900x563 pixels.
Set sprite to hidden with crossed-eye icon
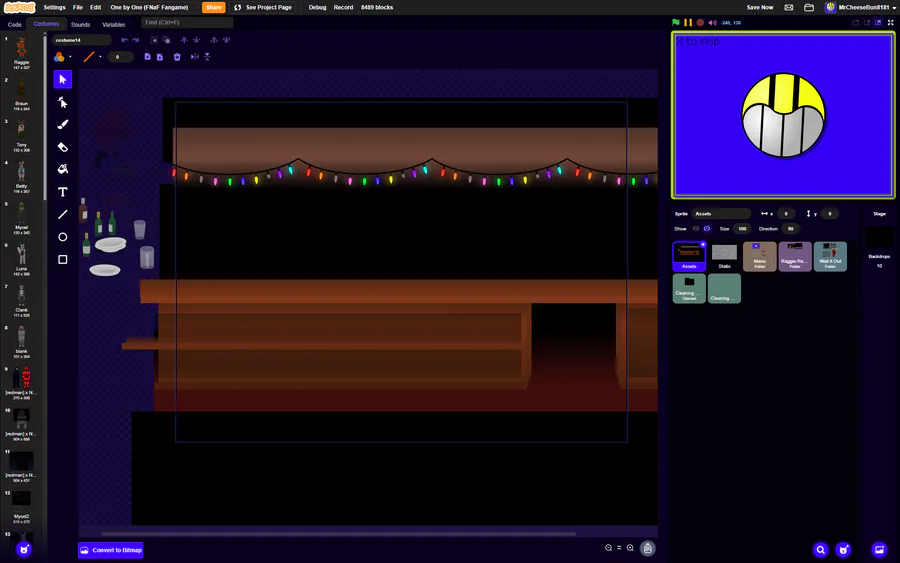pyautogui.click(x=707, y=228)
